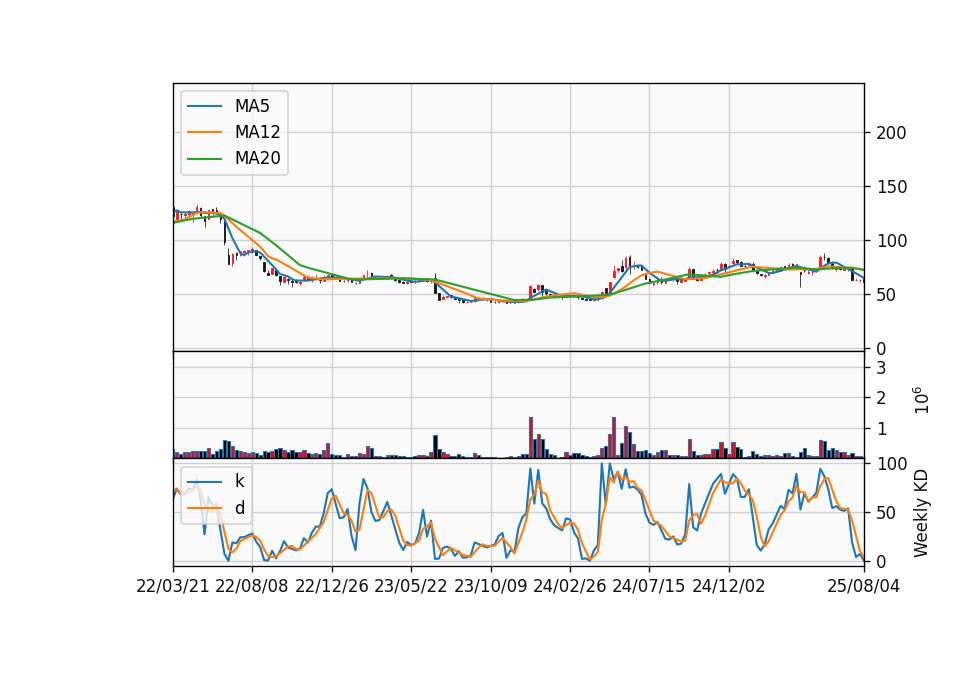Viewport: 960px width, 690px height.
Task: Click the 200 price axis tick label
Action: (891, 133)
